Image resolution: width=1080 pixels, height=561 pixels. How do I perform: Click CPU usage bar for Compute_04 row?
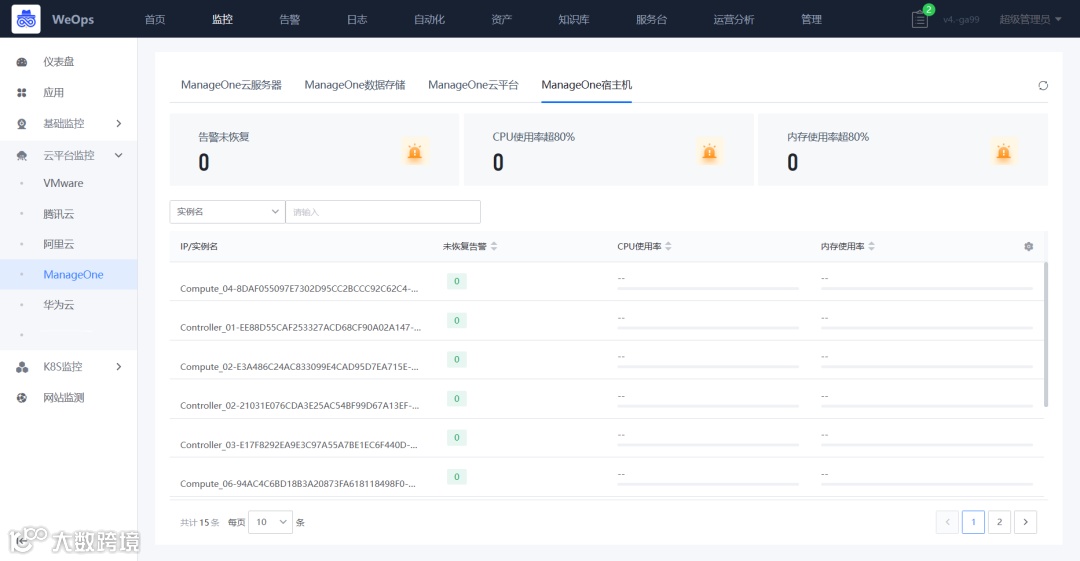tap(708, 288)
